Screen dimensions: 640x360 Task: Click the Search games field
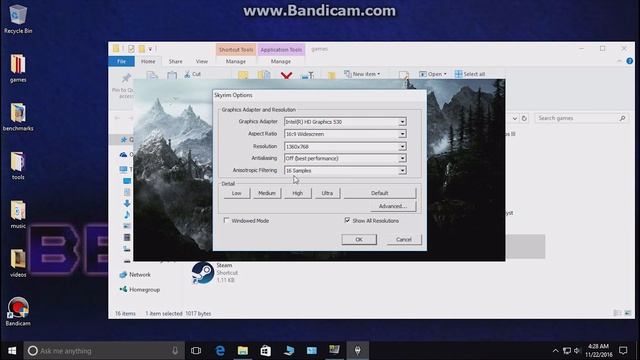coord(581,118)
